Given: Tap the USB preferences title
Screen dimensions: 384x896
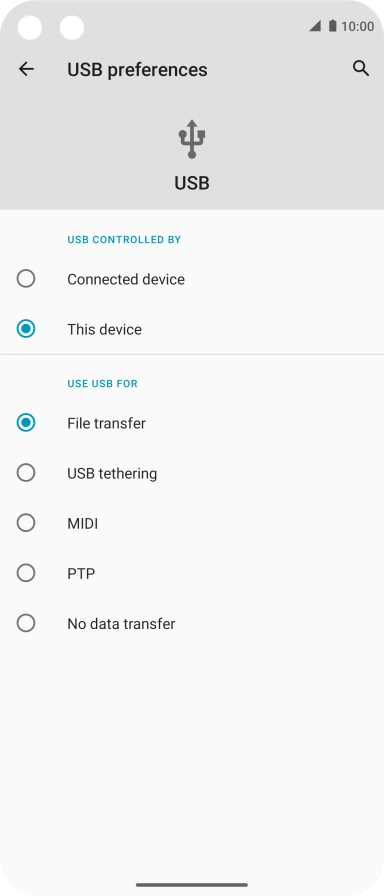Looking at the screenshot, I should click(x=137, y=70).
